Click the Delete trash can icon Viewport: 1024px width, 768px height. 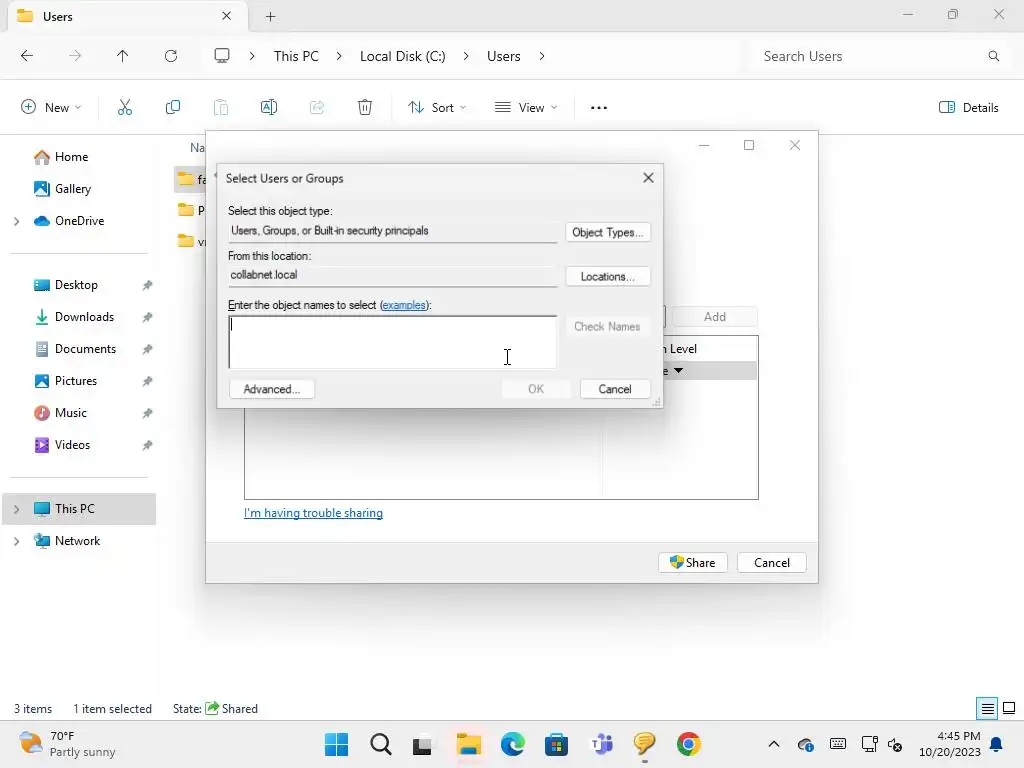365,108
